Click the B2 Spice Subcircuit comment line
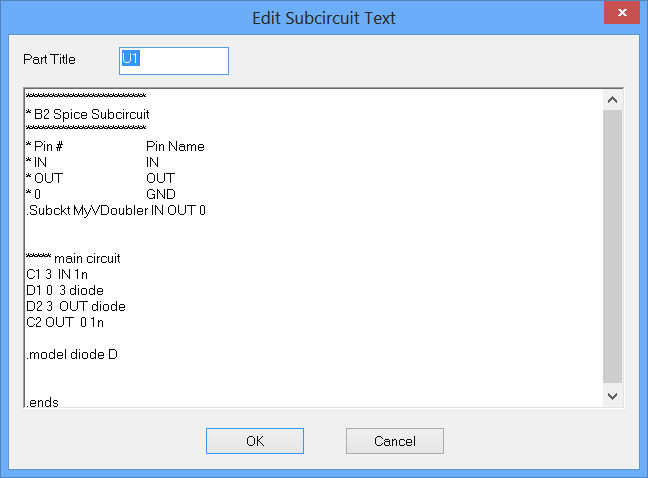648x478 pixels. tap(88, 114)
